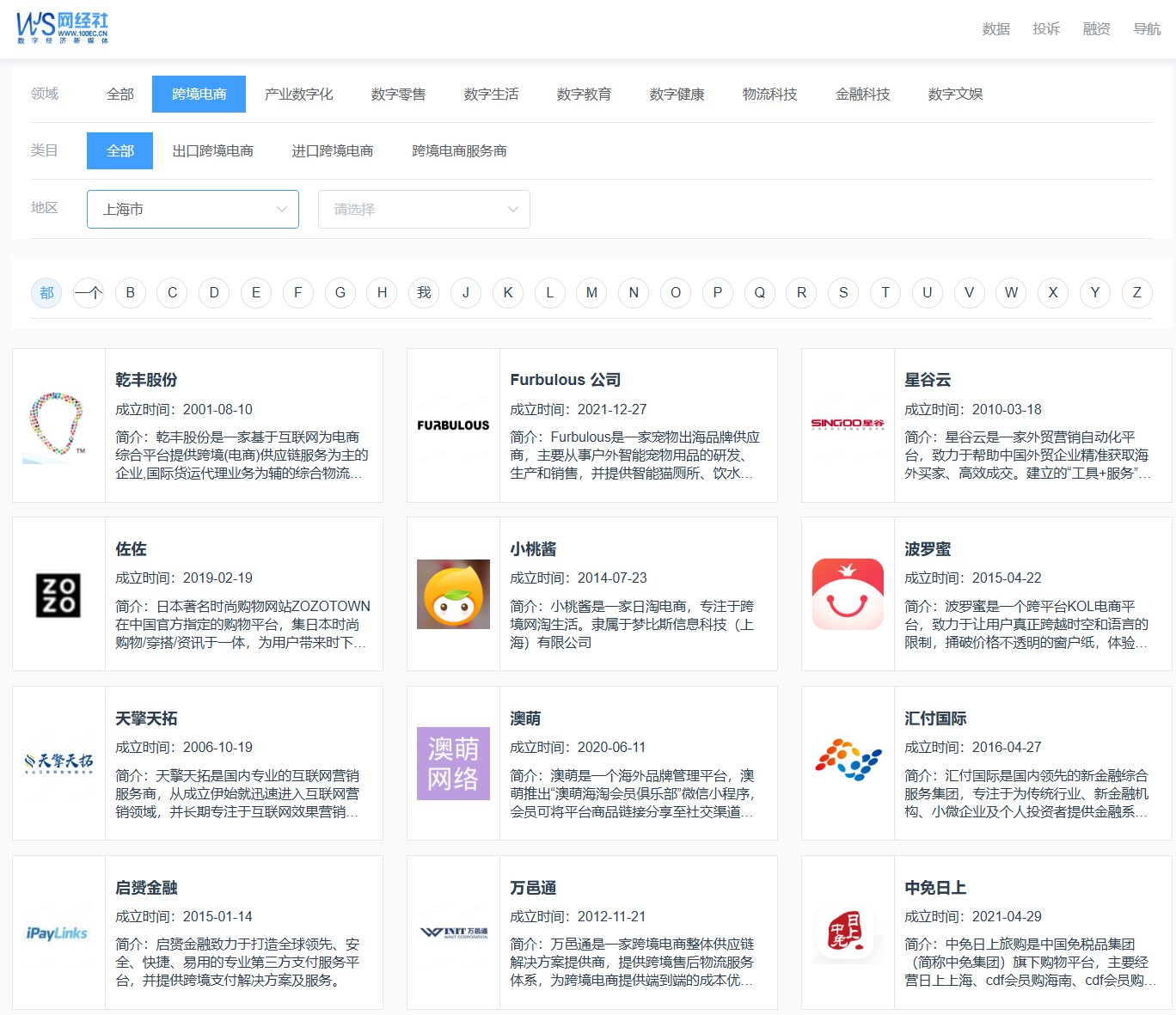Switch to the 出口跨境电商 category tab
The height and width of the screenshot is (1015, 1176).
pos(213,150)
